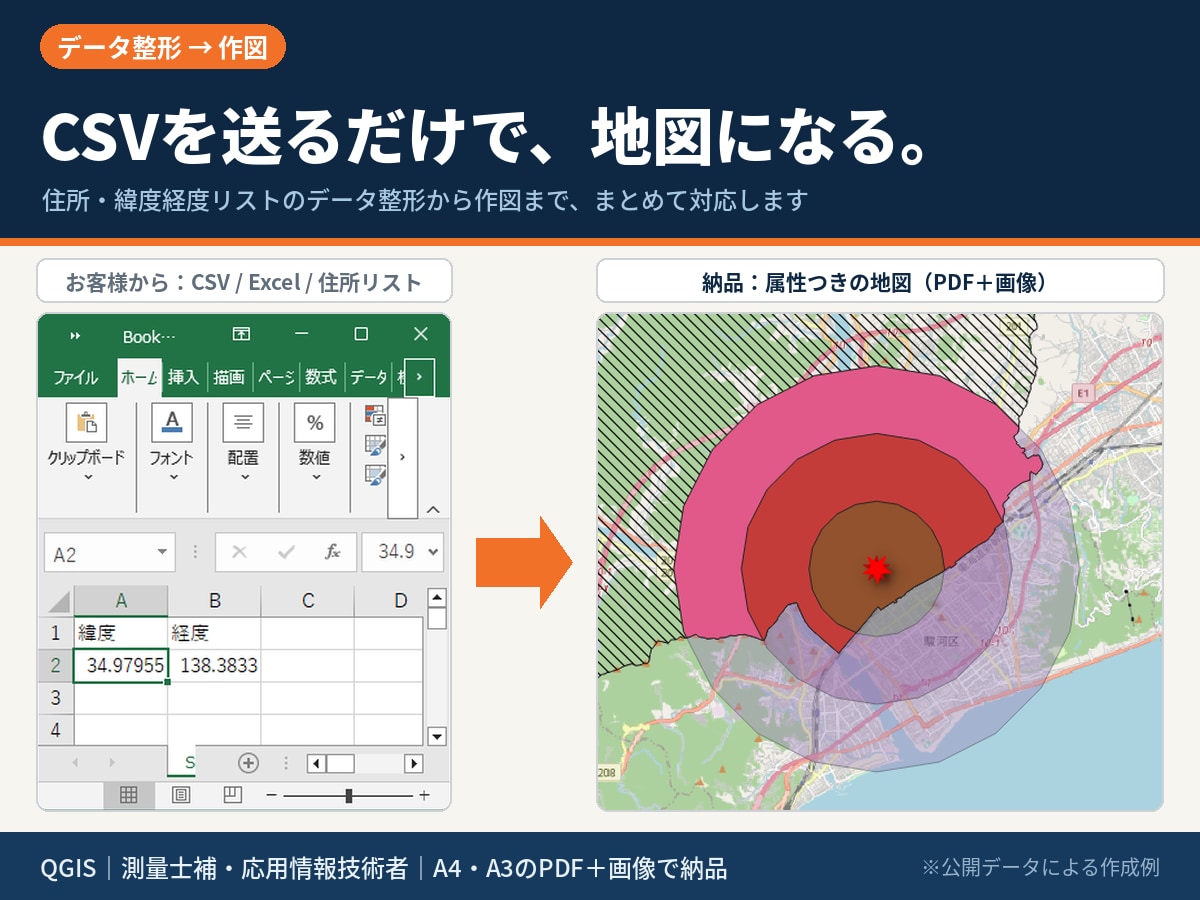Screen dimensions: 1200x900
Task: Click the Conditional Formatting icon
Action: (x=376, y=415)
